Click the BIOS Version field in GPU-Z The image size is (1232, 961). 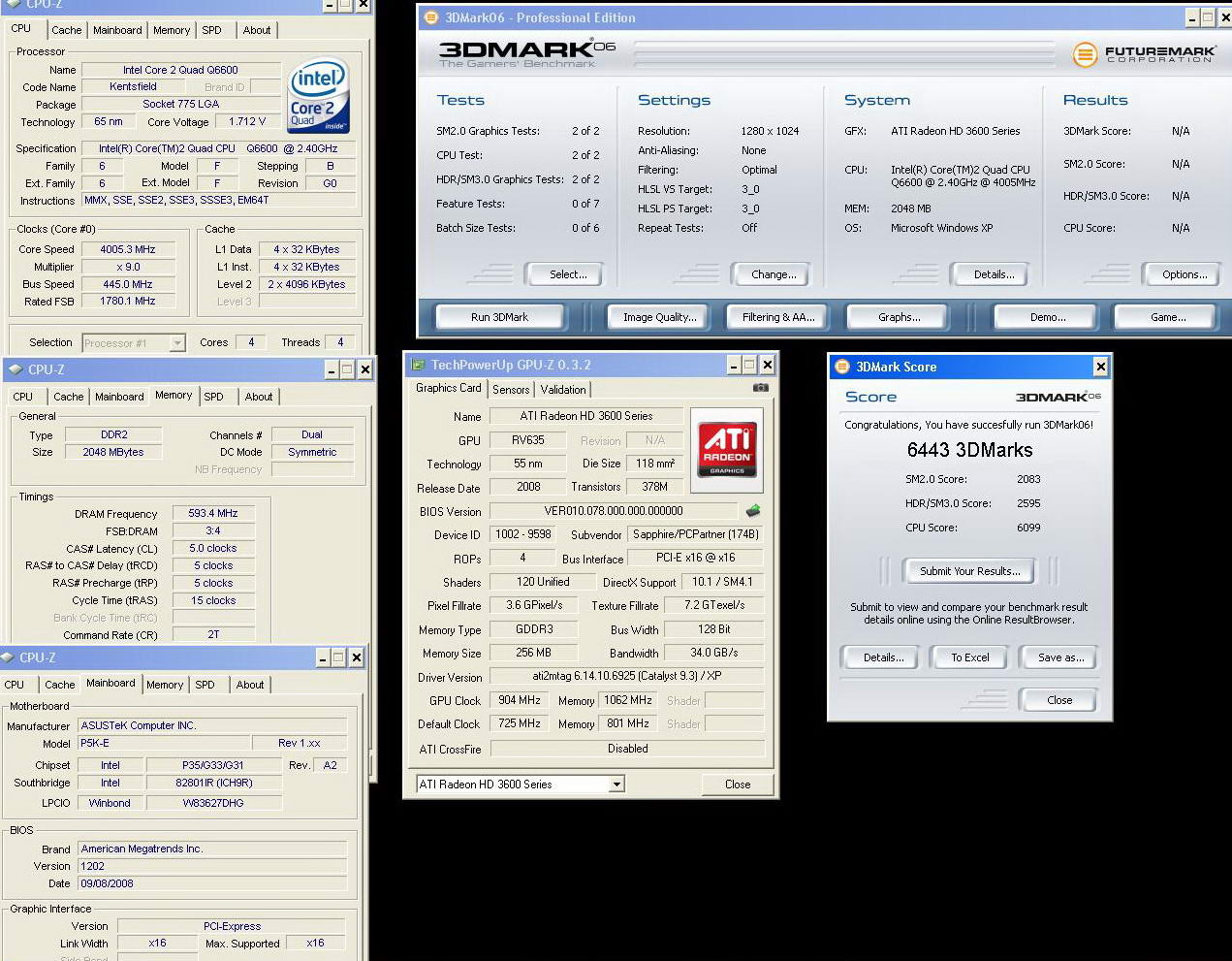click(614, 511)
